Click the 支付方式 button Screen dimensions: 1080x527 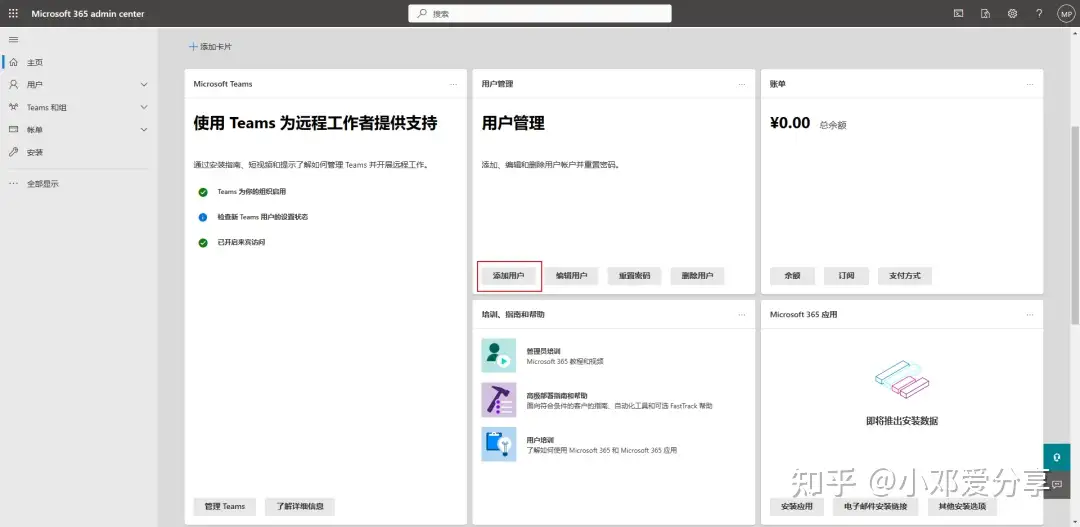[x=905, y=276]
